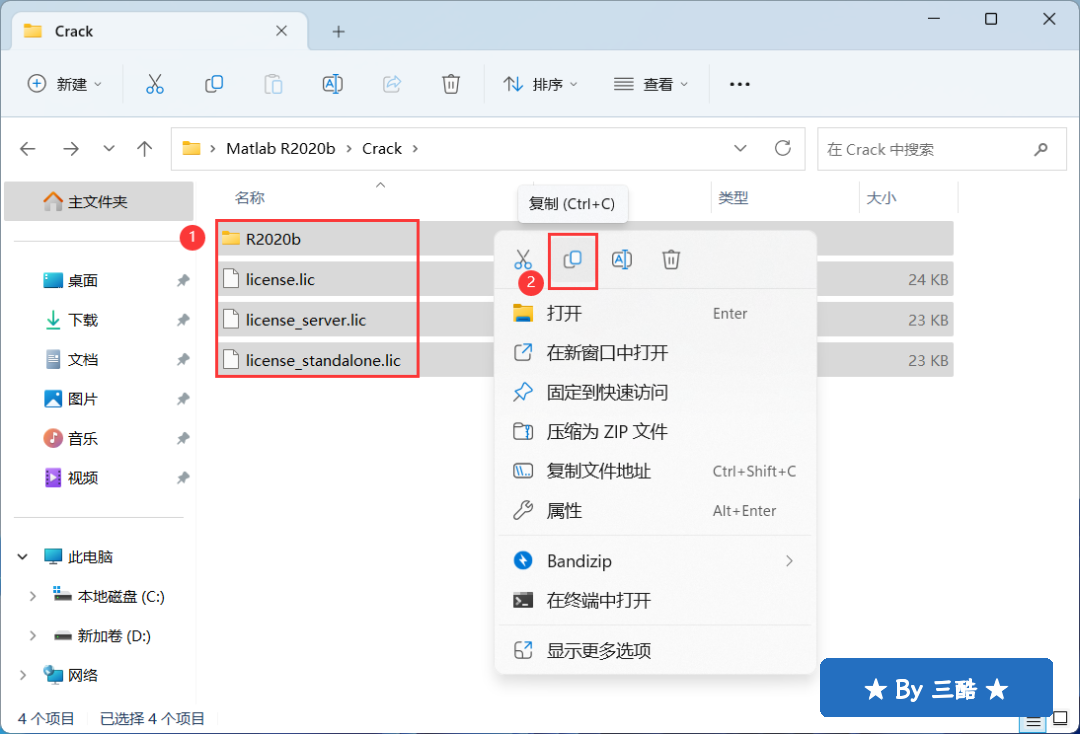Open the 排序 (Sort) dropdown

541,84
